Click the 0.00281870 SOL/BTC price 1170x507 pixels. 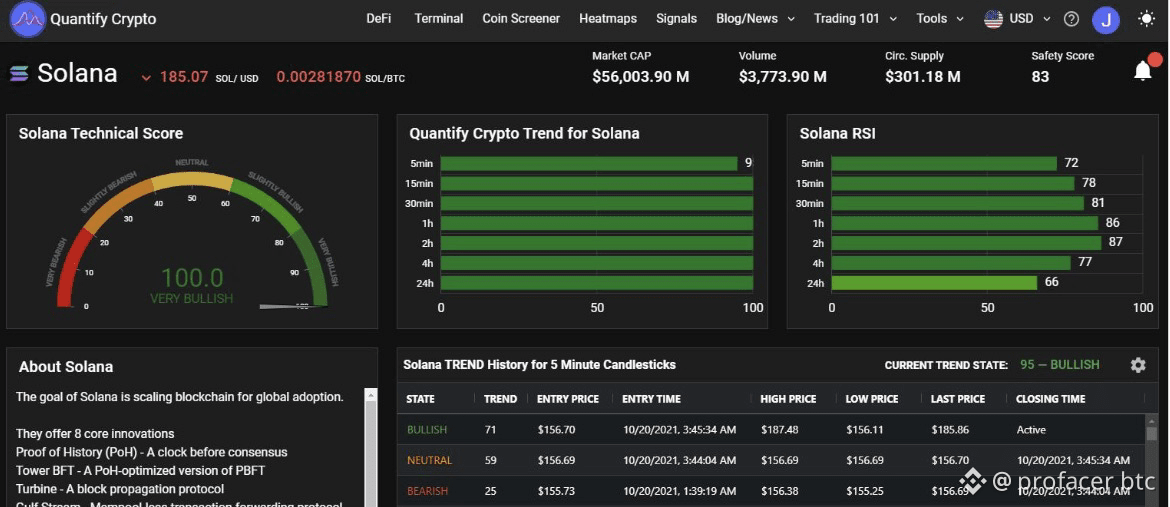pyautogui.click(x=319, y=76)
